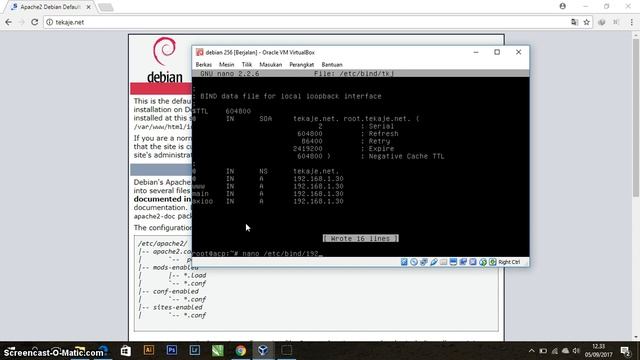Open the black square app in taskbar
The width and height of the screenshot is (640, 360).
[287, 351]
